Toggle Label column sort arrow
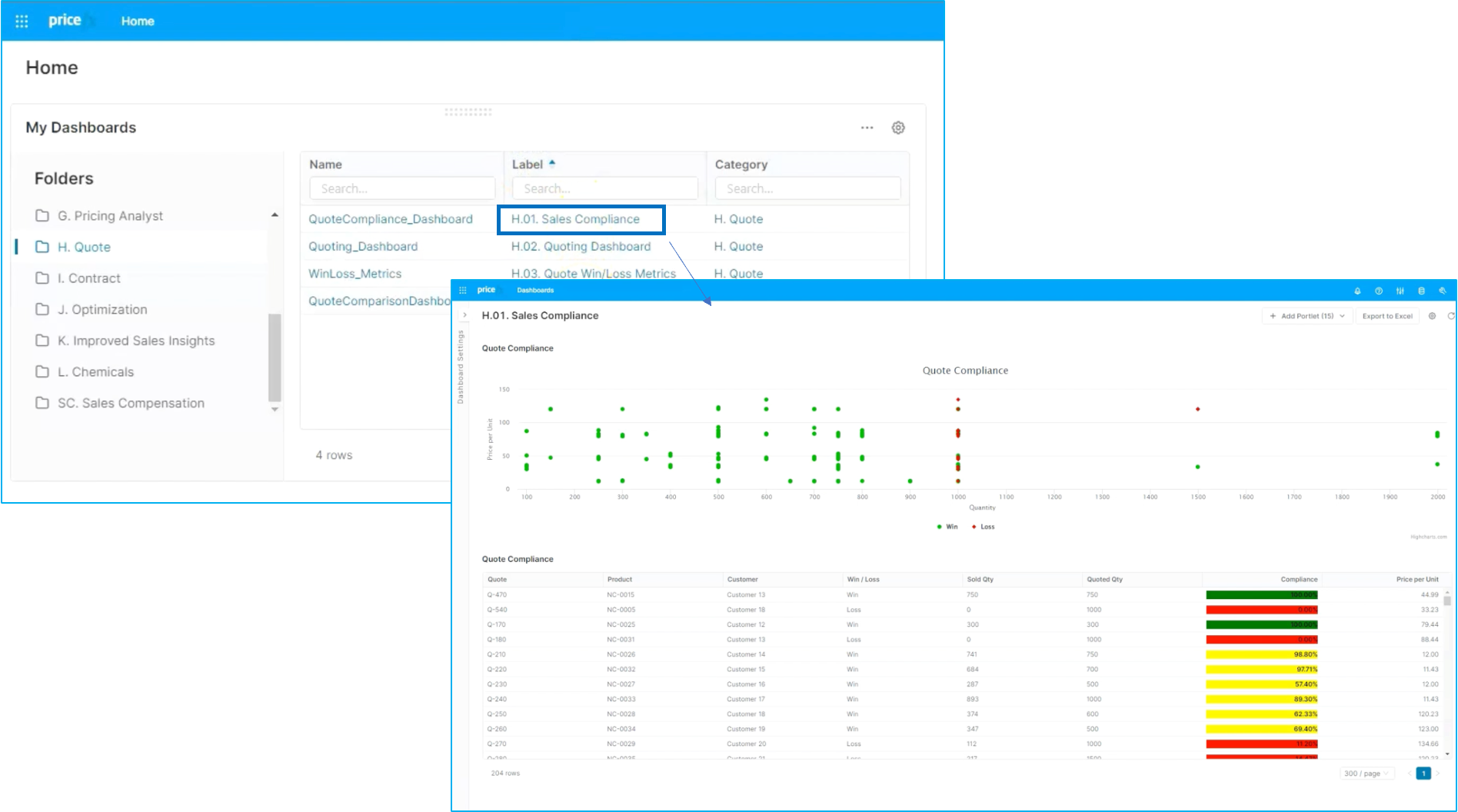Screen dimensions: 1458x812 (552, 163)
